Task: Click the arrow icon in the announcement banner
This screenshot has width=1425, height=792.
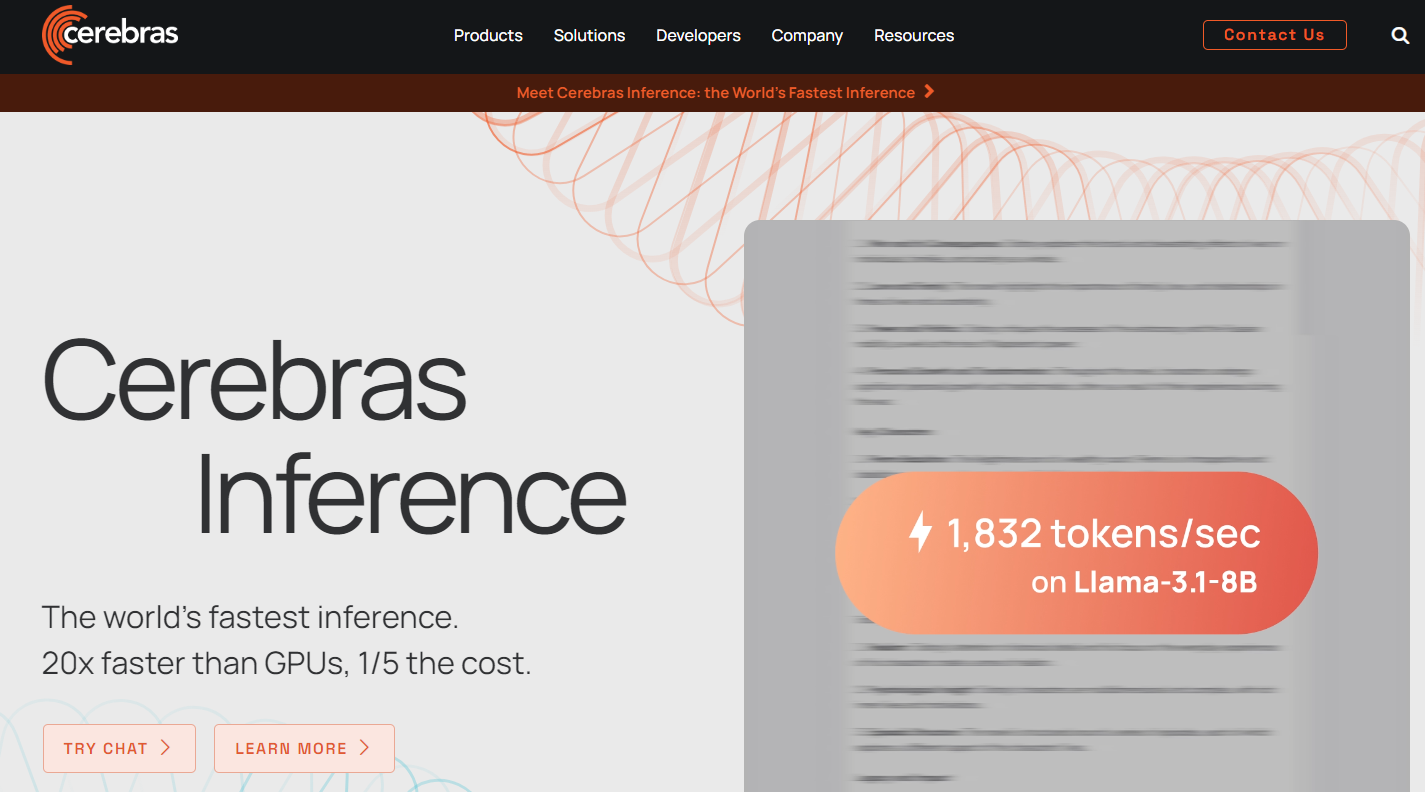Action: pyautogui.click(x=929, y=92)
